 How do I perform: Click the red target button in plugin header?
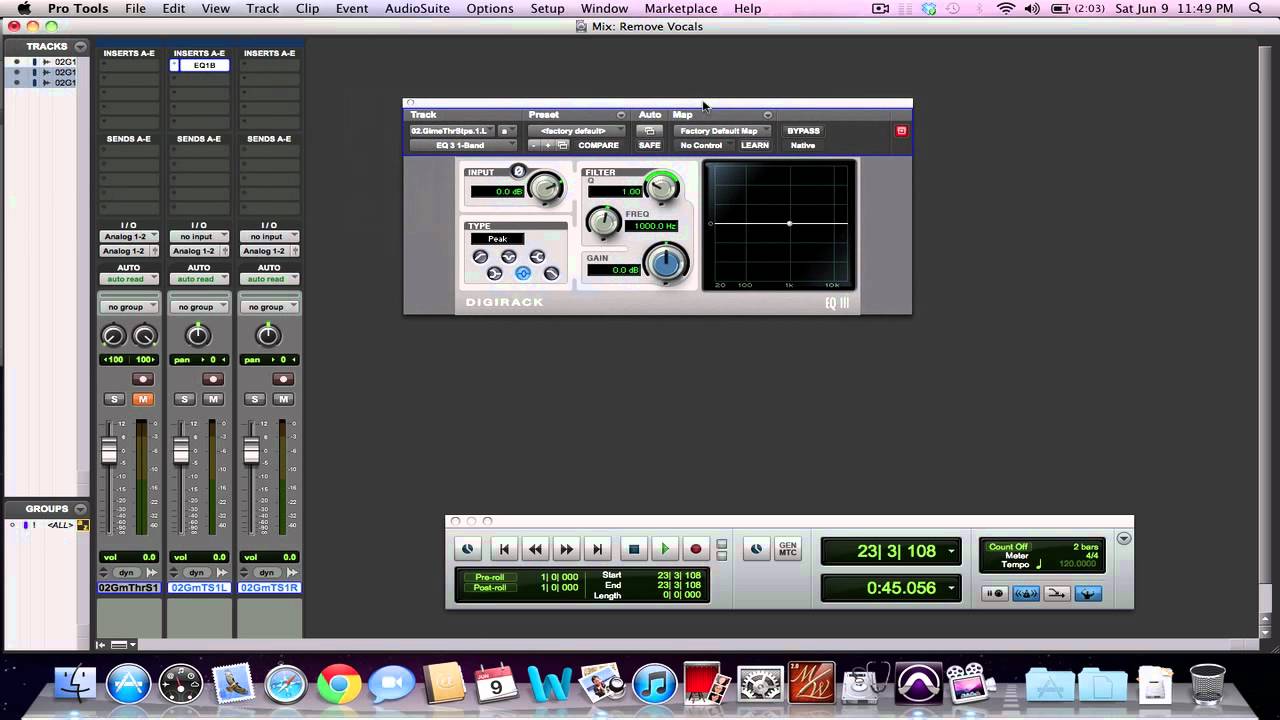pos(901,131)
